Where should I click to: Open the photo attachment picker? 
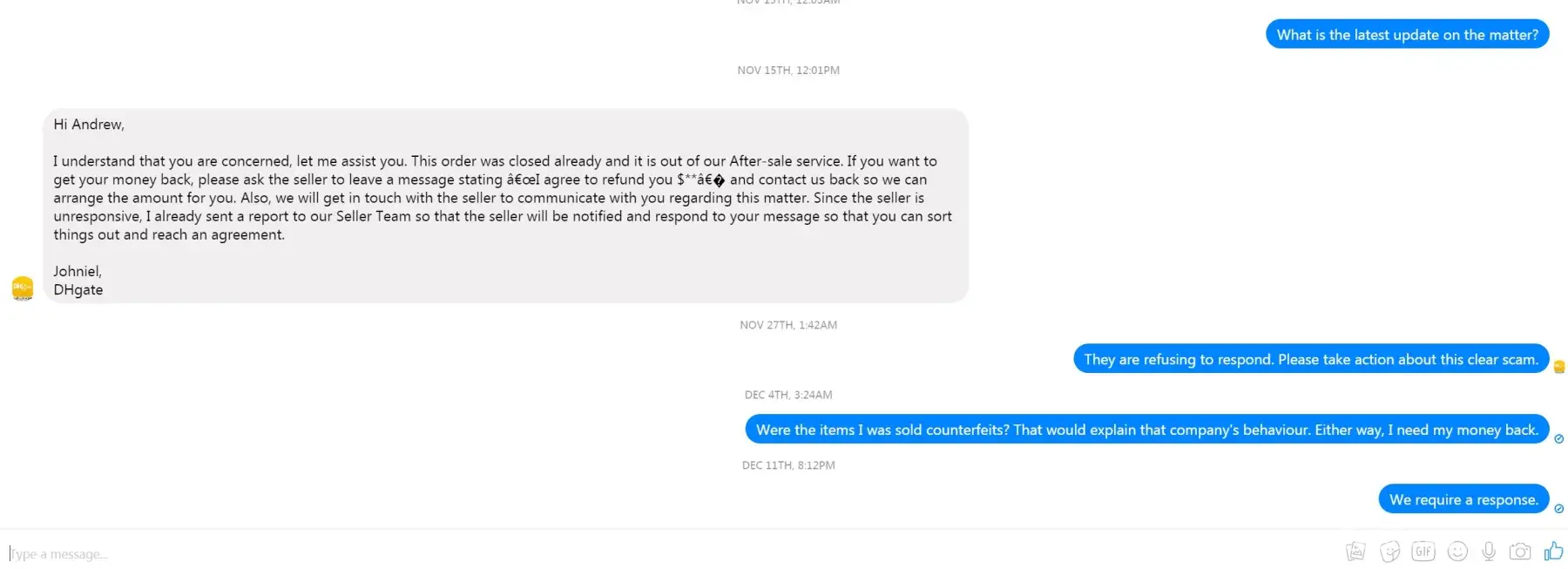tap(1355, 551)
